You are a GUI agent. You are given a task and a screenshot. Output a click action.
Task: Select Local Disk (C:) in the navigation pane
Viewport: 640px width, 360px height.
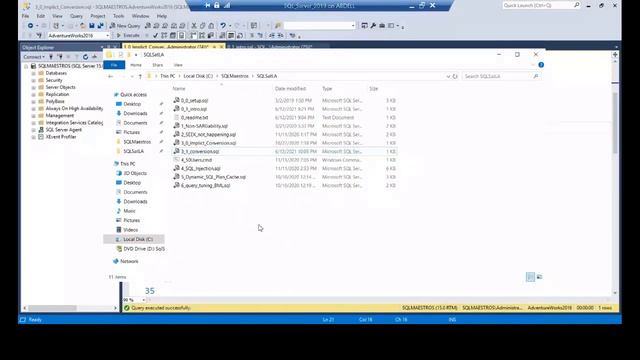pos(134,239)
